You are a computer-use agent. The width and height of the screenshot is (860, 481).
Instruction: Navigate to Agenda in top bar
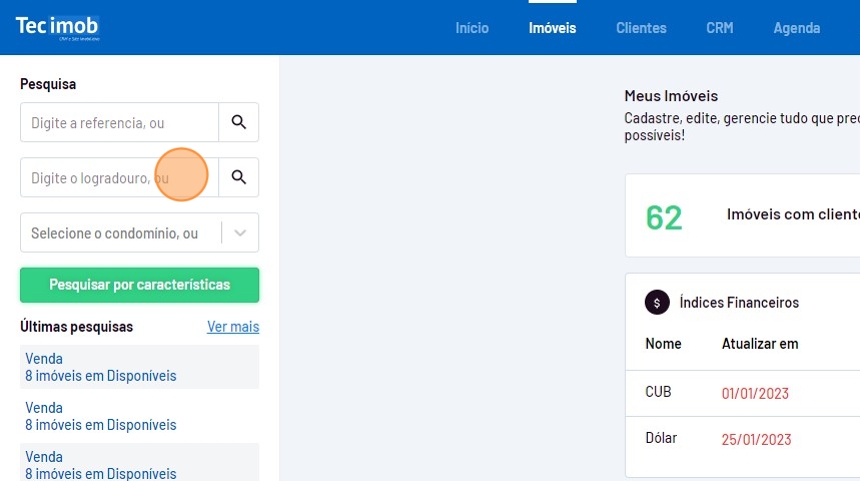tap(796, 28)
